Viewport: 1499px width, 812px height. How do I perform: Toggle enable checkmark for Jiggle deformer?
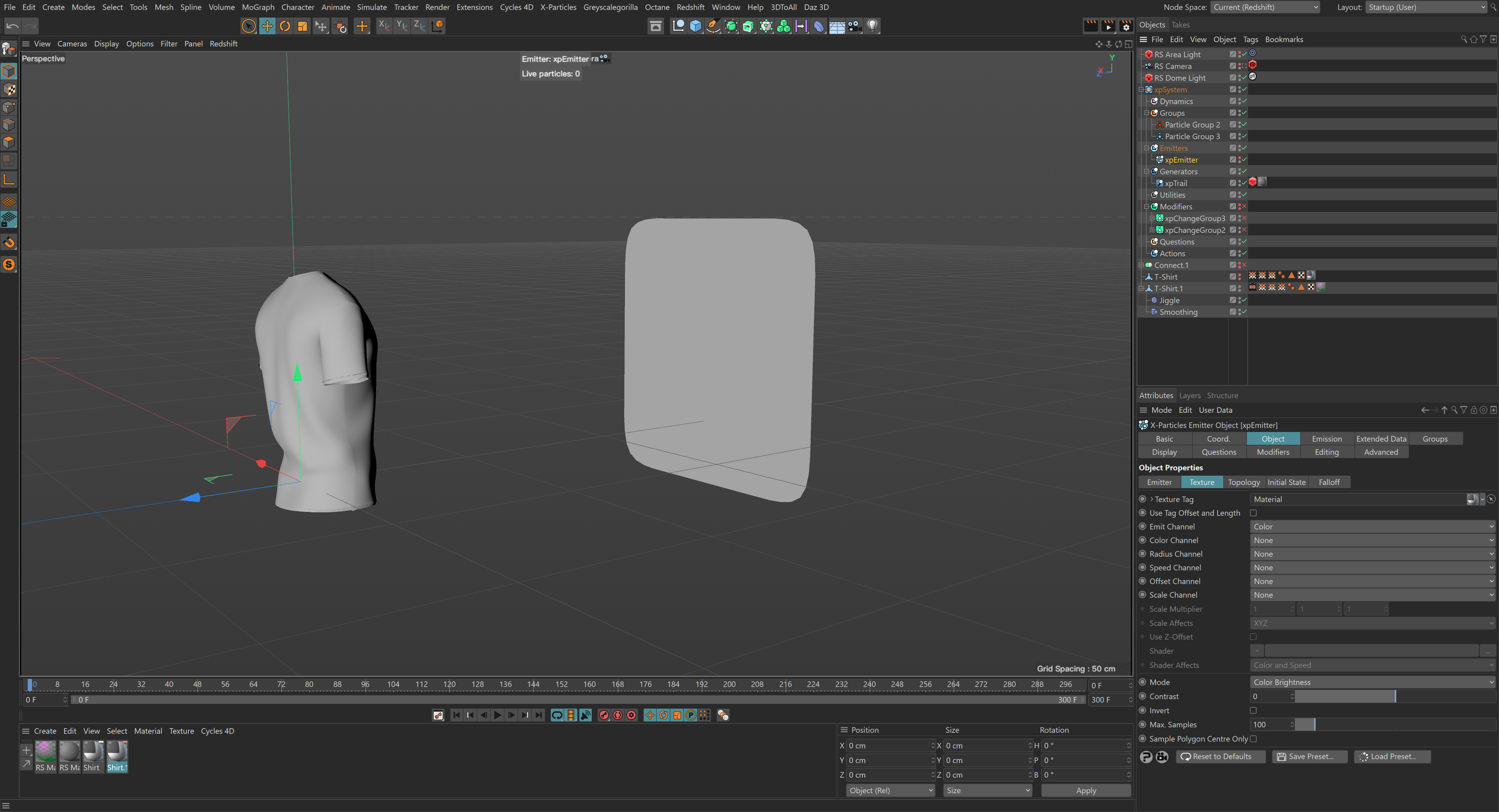pos(1244,300)
